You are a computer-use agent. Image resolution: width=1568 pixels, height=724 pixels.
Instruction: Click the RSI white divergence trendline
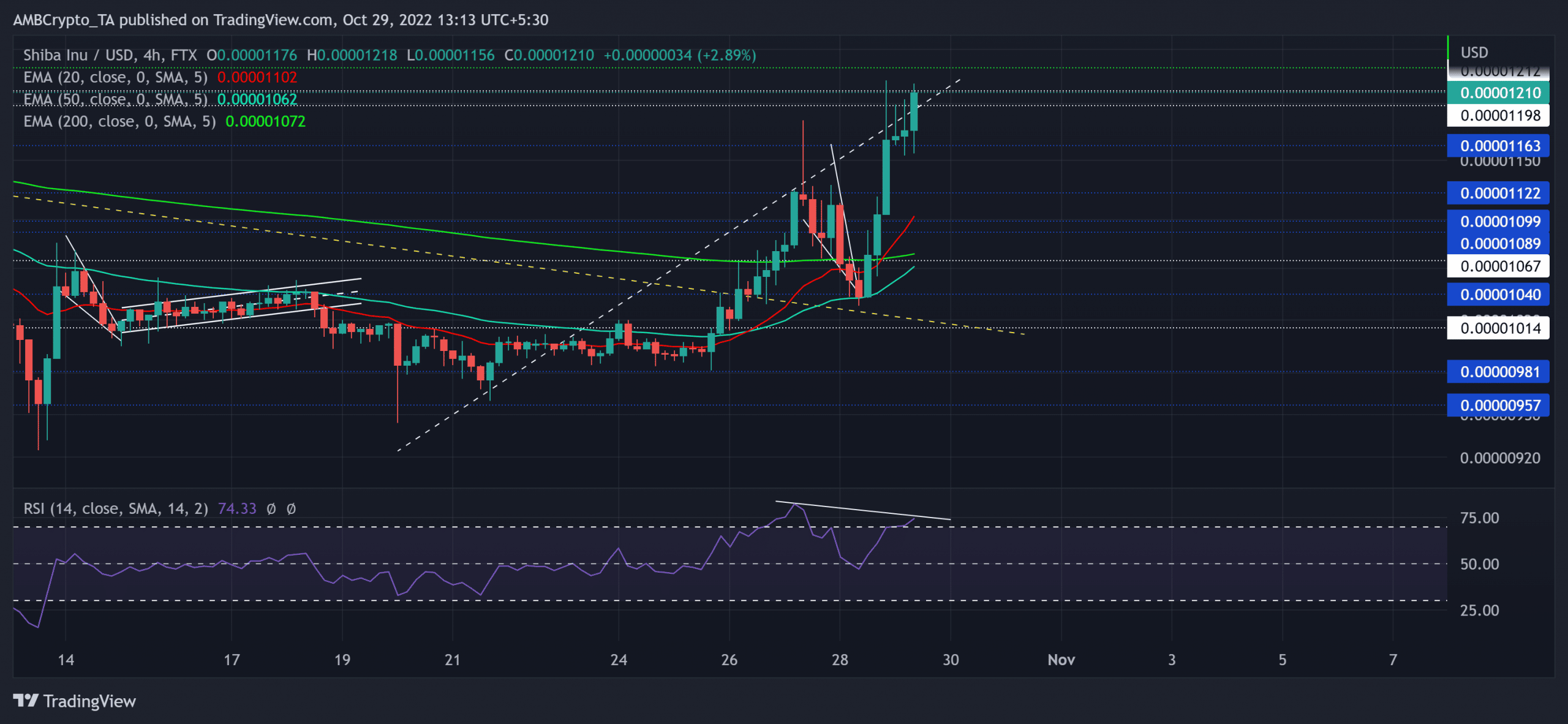pos(863,511)
